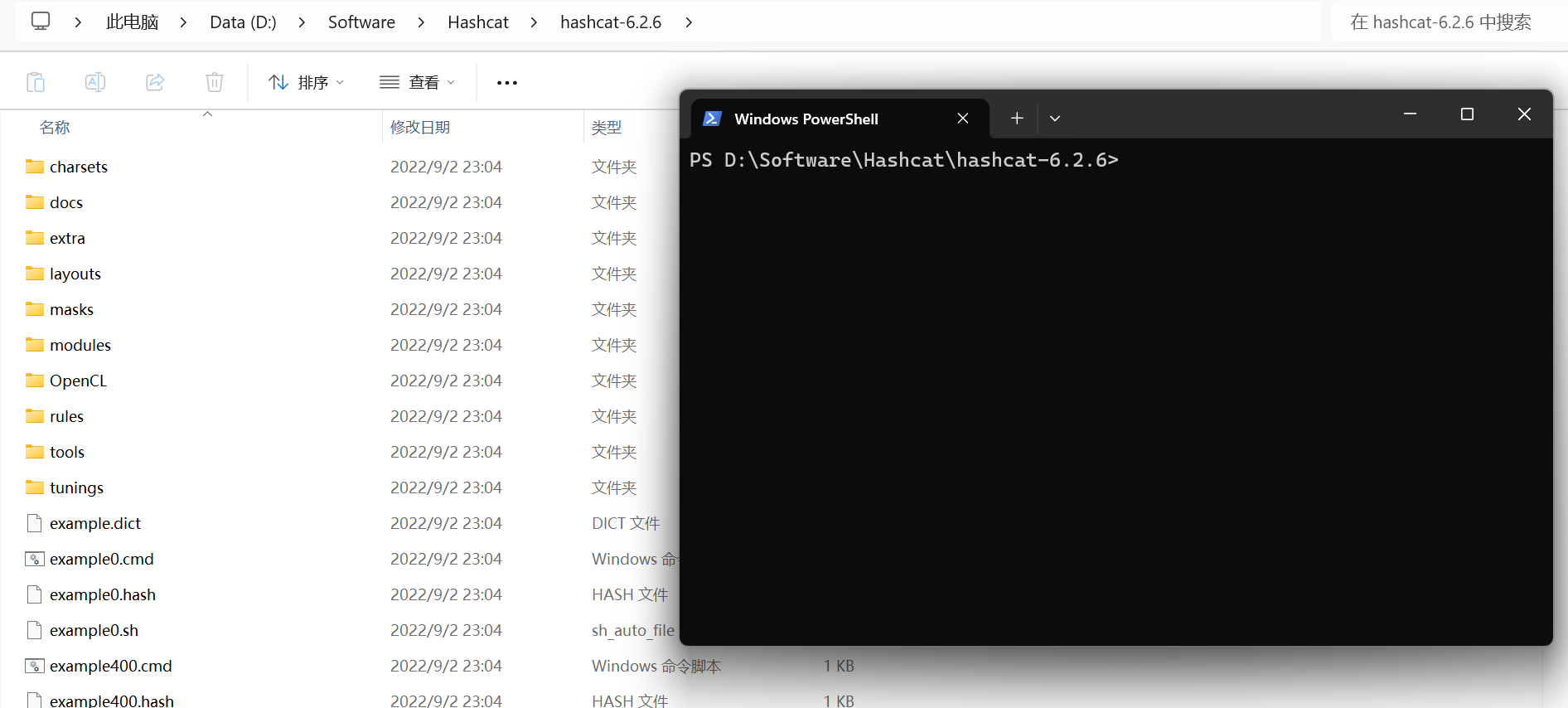This screenshot has width=1568, height=708.
Task: Sort by the 修改日期 column header
Action: (420, 127)
